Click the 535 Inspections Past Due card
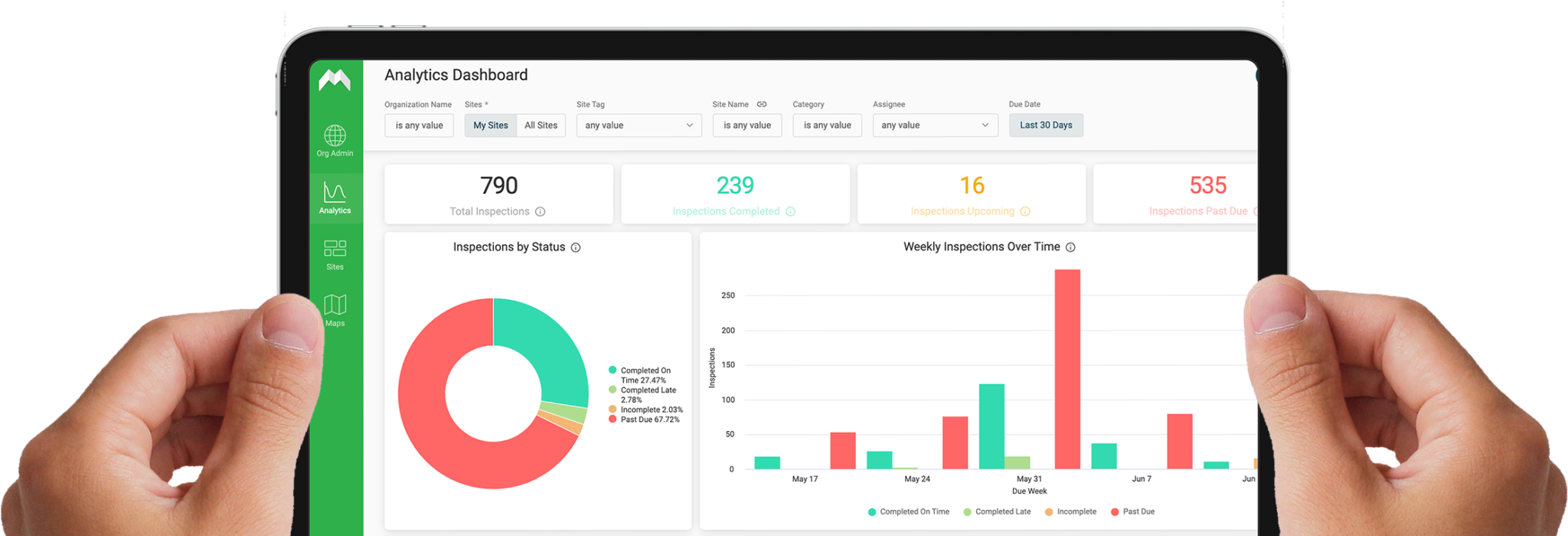 [x=1176, y=194]
